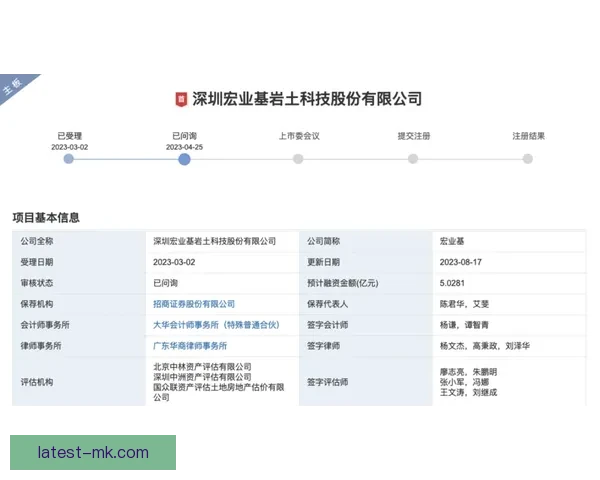Image resolution: width=600 pixels, height=480 pixels.
Task: Click the 保荐代表人 label
Action: click(328, 304)
